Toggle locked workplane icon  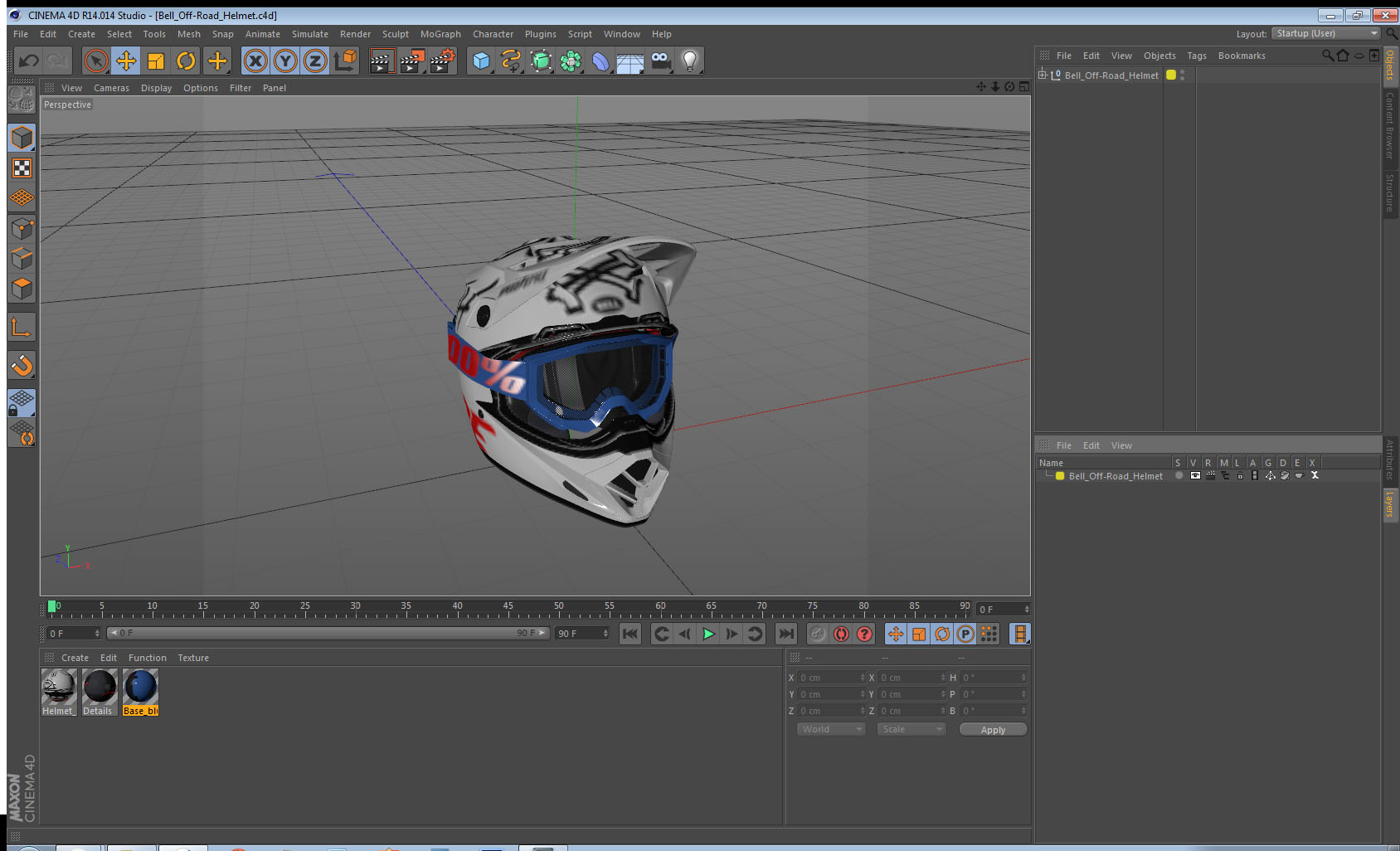22,402
